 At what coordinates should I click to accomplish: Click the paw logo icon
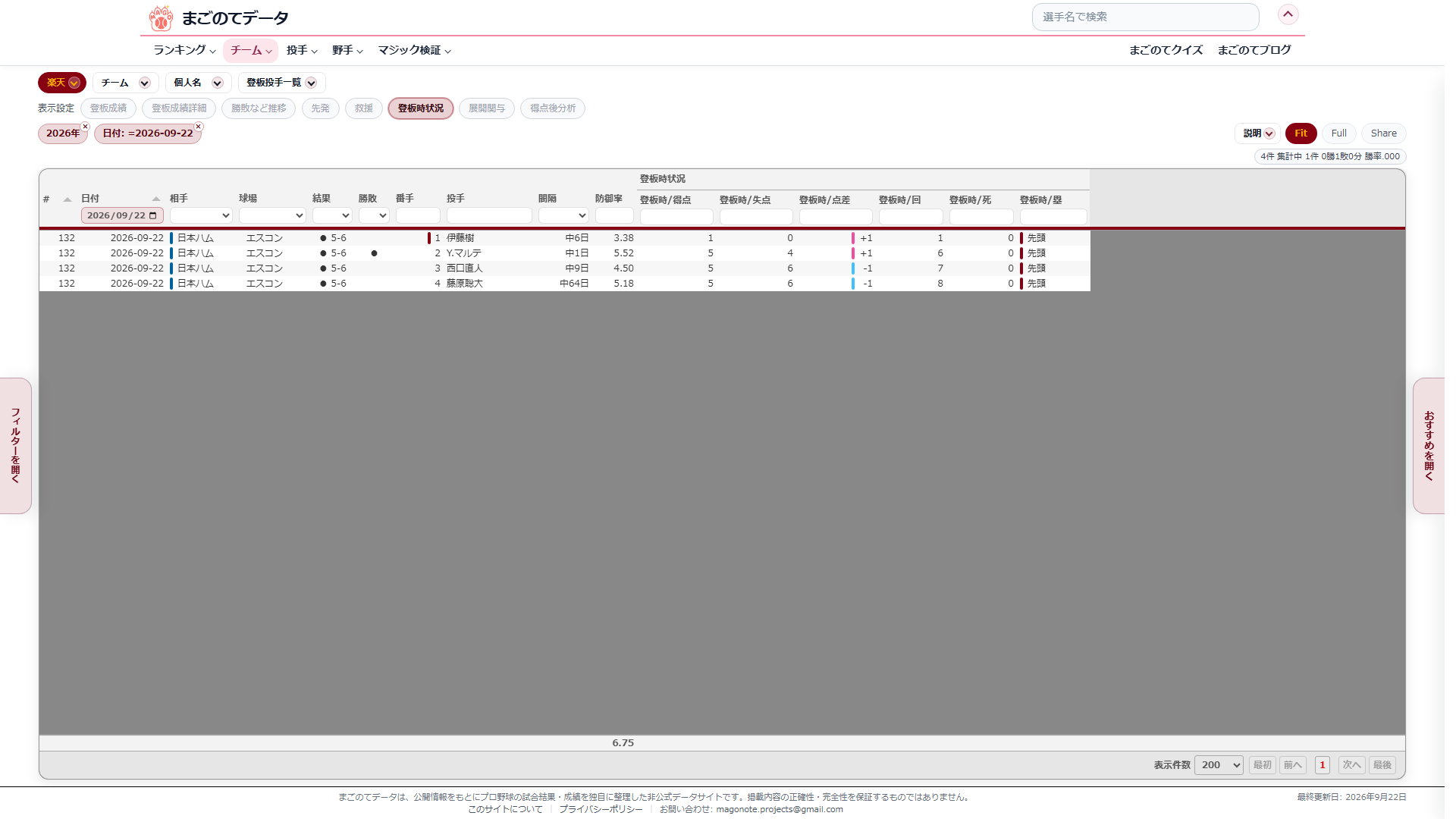coord(161,17)
